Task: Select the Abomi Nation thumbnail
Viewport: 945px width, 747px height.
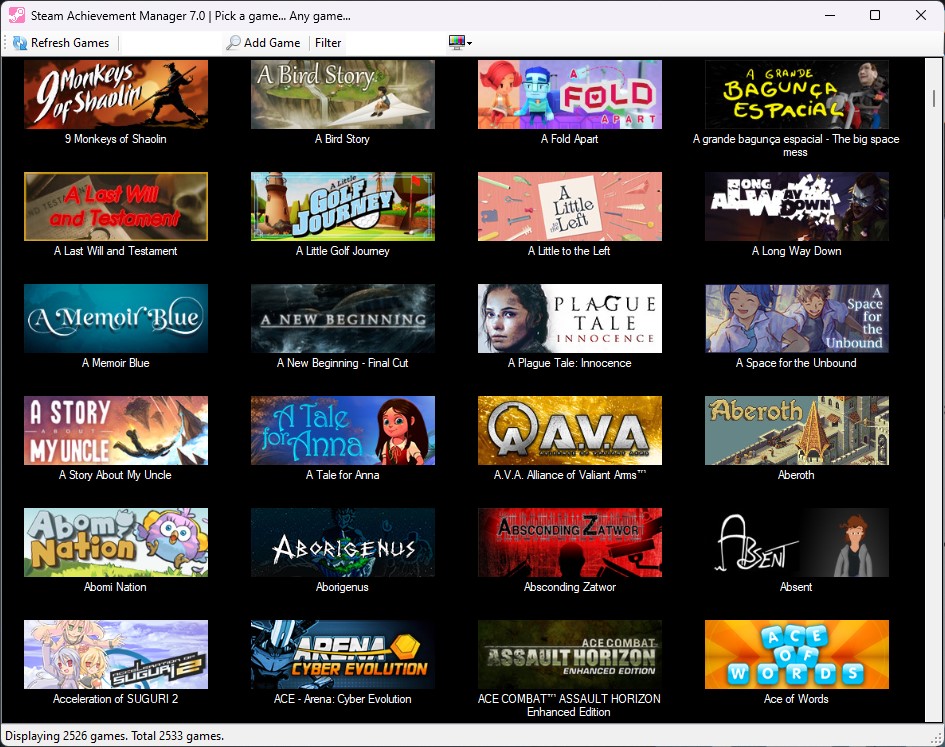Action: pos(116,543)
